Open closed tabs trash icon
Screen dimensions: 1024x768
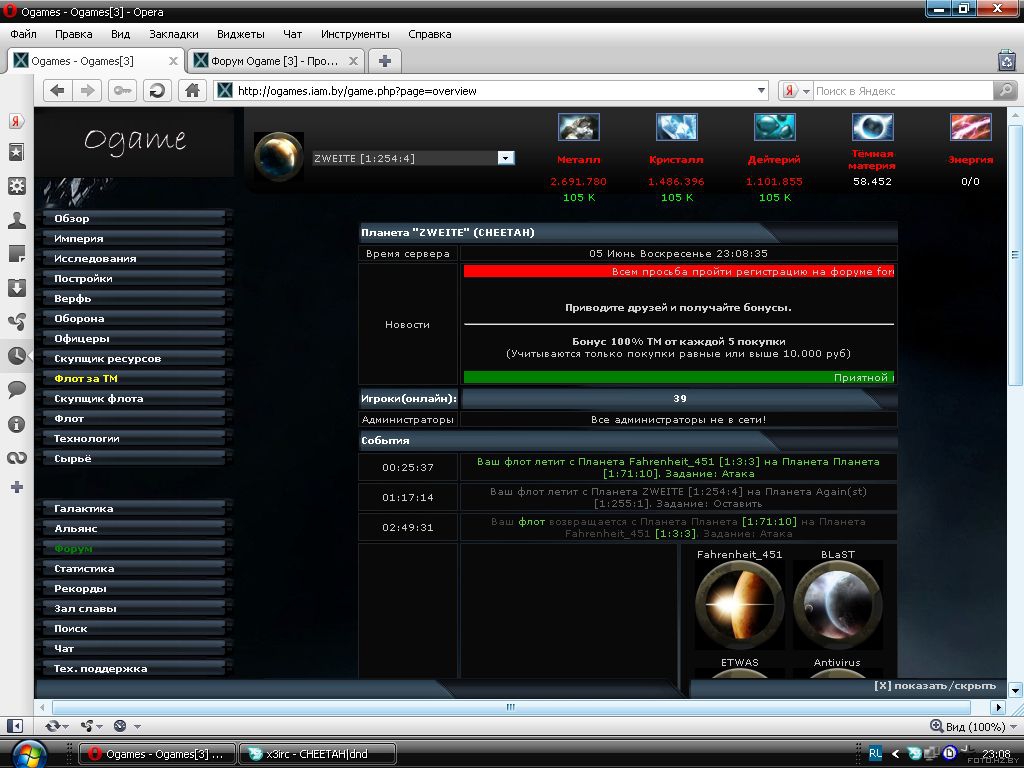tap(1007, 61)
